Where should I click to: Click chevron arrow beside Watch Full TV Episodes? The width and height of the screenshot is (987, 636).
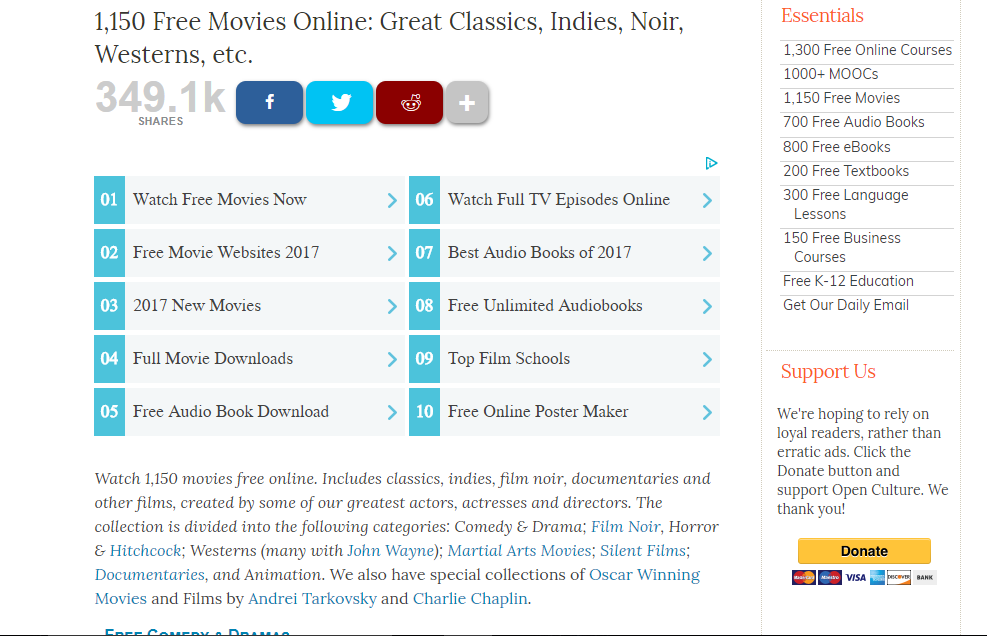(x=707, y=200)
